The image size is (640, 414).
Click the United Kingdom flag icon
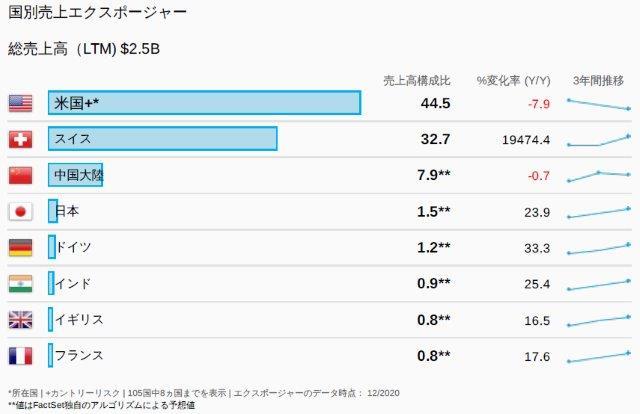pyautogui.click(x=20, y=319)
